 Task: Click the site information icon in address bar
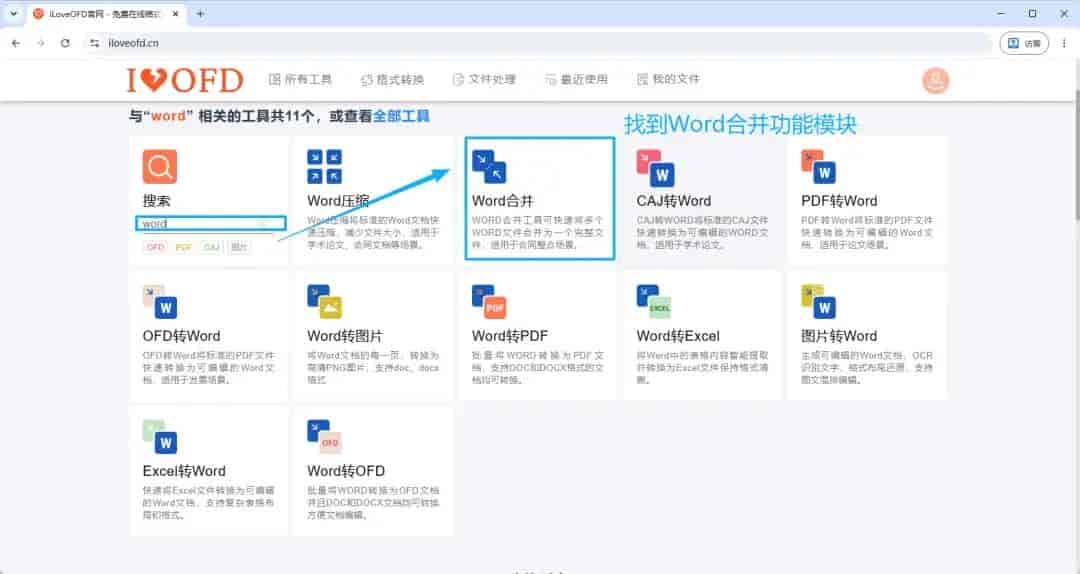(94, 43)
